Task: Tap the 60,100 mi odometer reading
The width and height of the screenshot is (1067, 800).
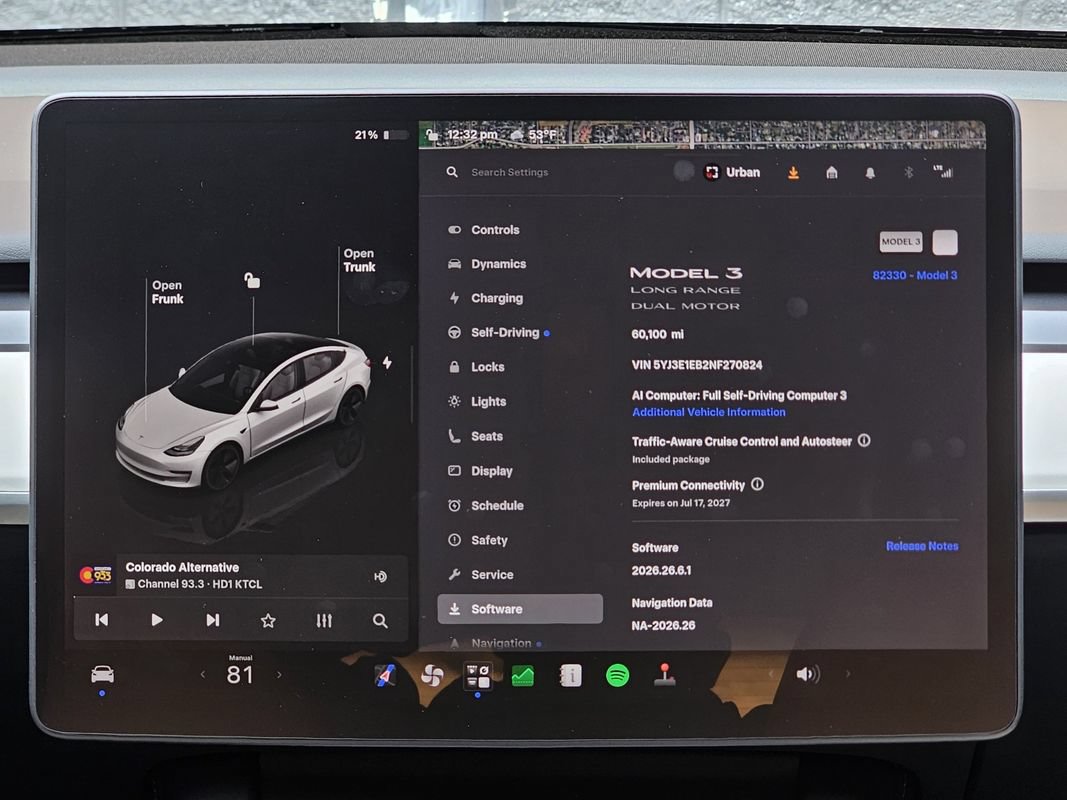Action: (x=657, y=334)
